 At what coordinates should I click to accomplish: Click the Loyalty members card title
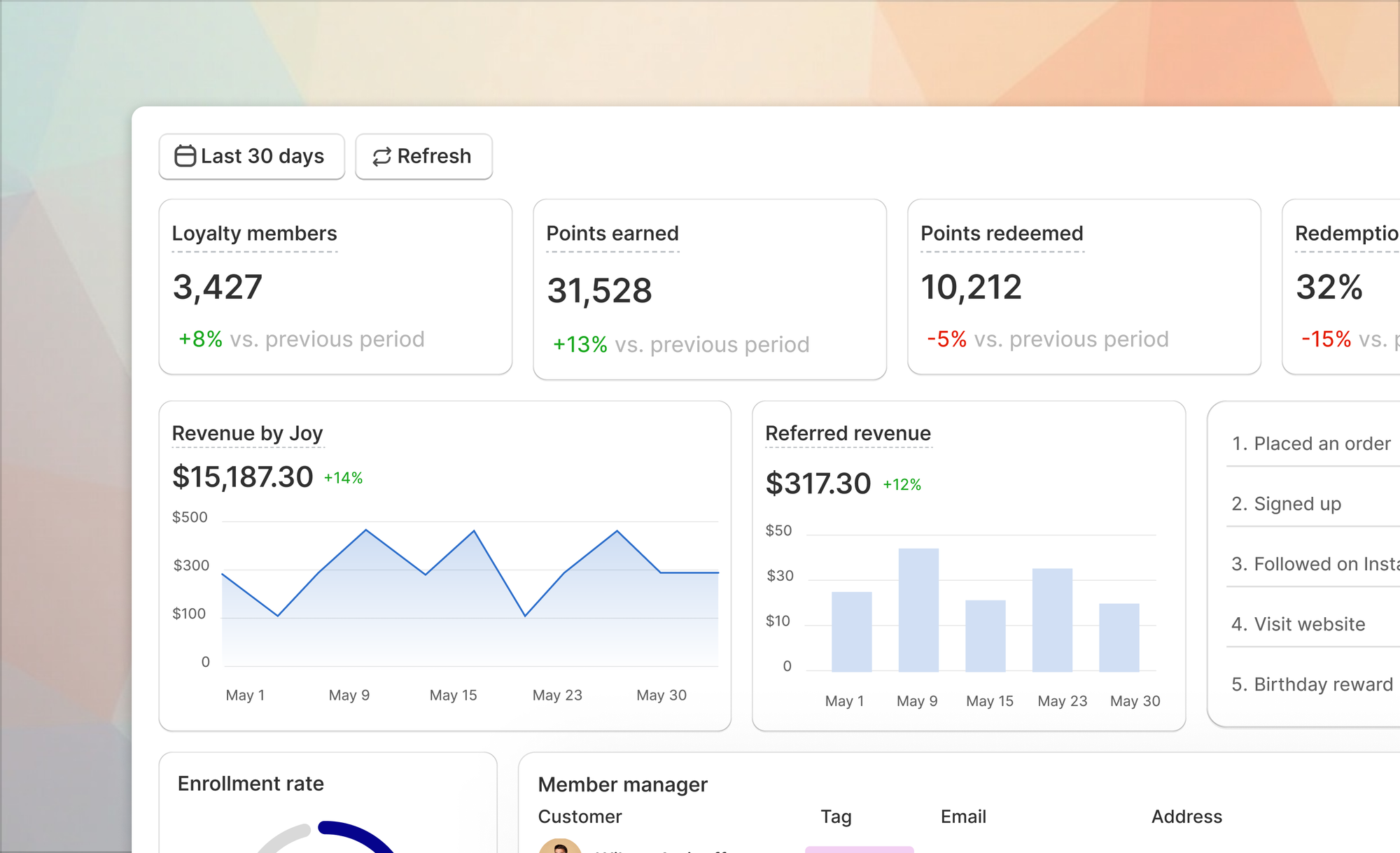254,234
